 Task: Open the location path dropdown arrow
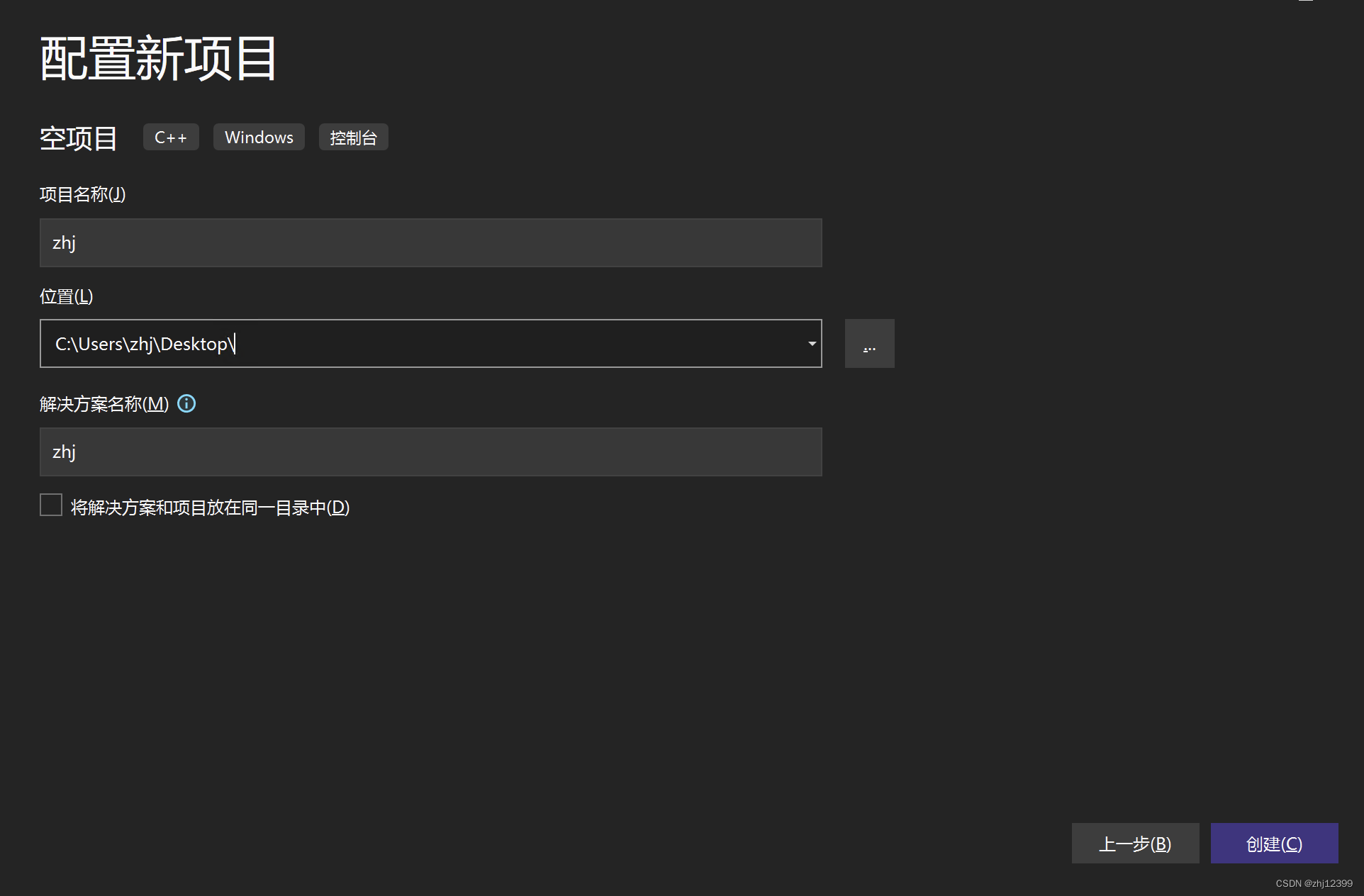point(811,344)
